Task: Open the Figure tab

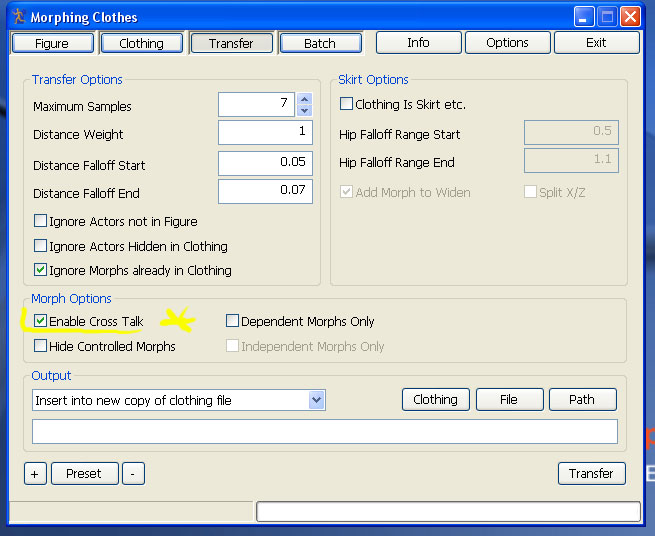Action: coord(53,43)
